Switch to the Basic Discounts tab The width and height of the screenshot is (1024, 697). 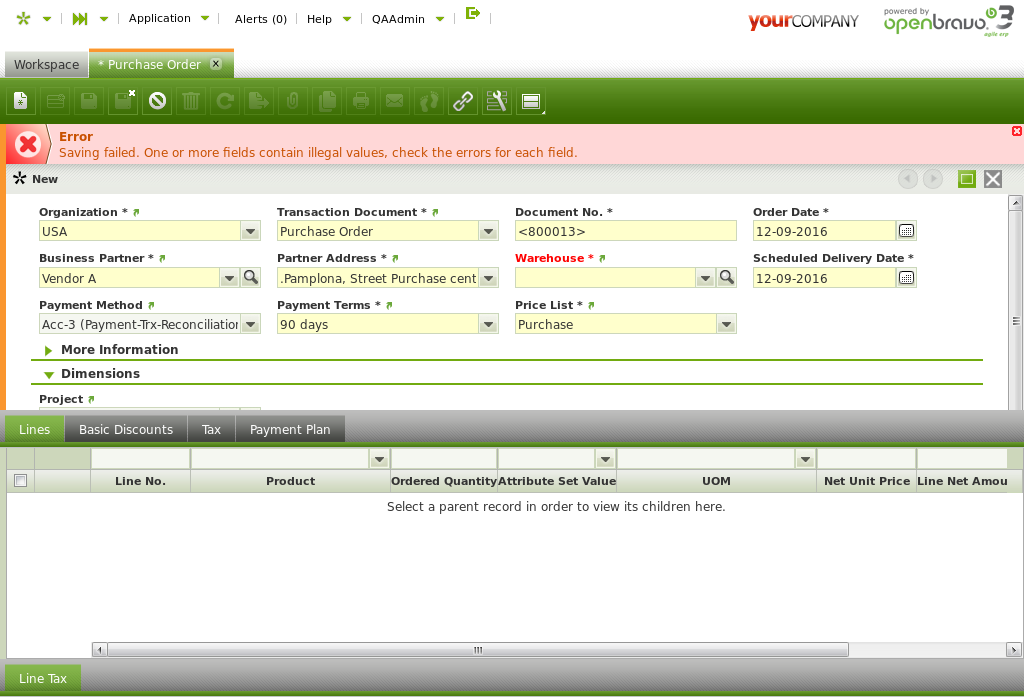(x=126, y=429)
